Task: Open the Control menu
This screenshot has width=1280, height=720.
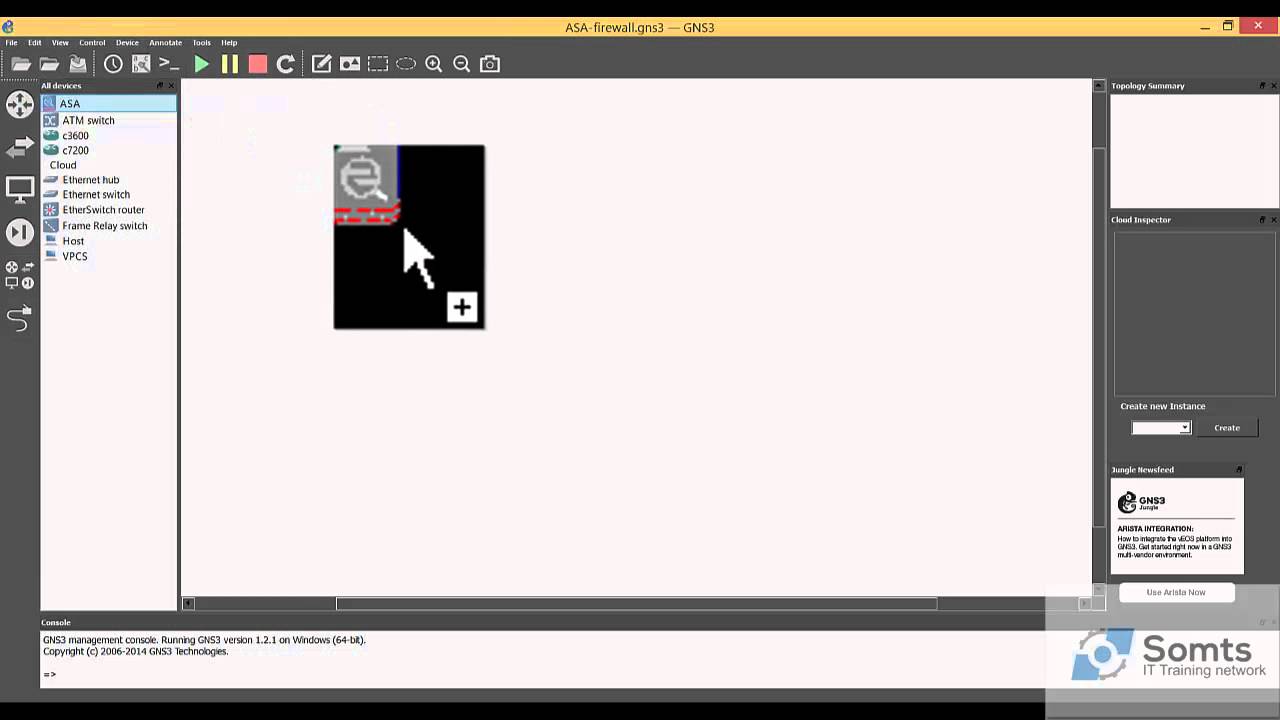Action: pyautogui.click(x=92, y=43)
